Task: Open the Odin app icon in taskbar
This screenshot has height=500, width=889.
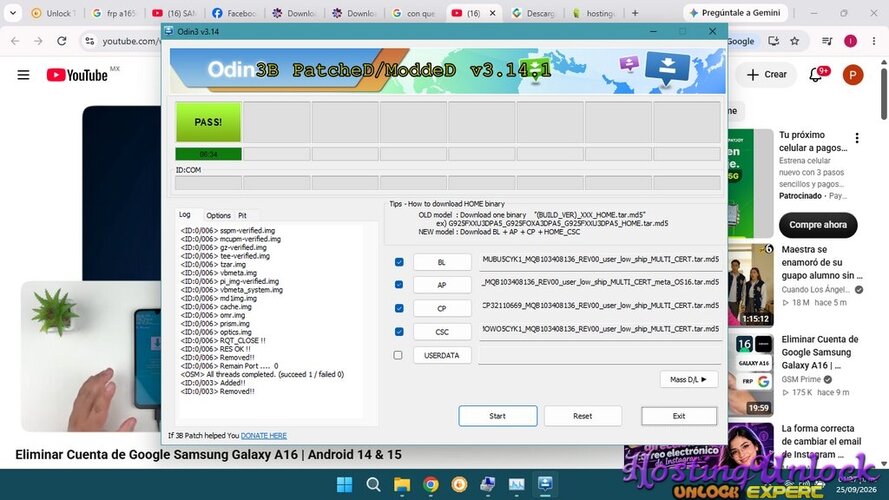Action: tap(545, 484)
